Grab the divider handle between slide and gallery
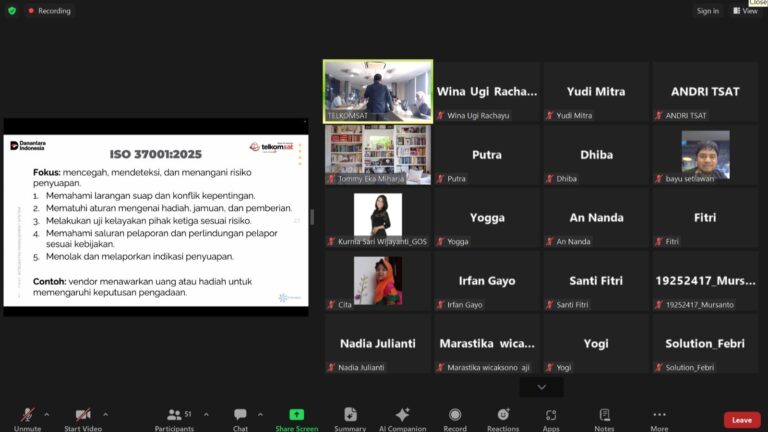The width and height of the screenshot is (768, 432). pyautogui.click(x=312, y=217)
